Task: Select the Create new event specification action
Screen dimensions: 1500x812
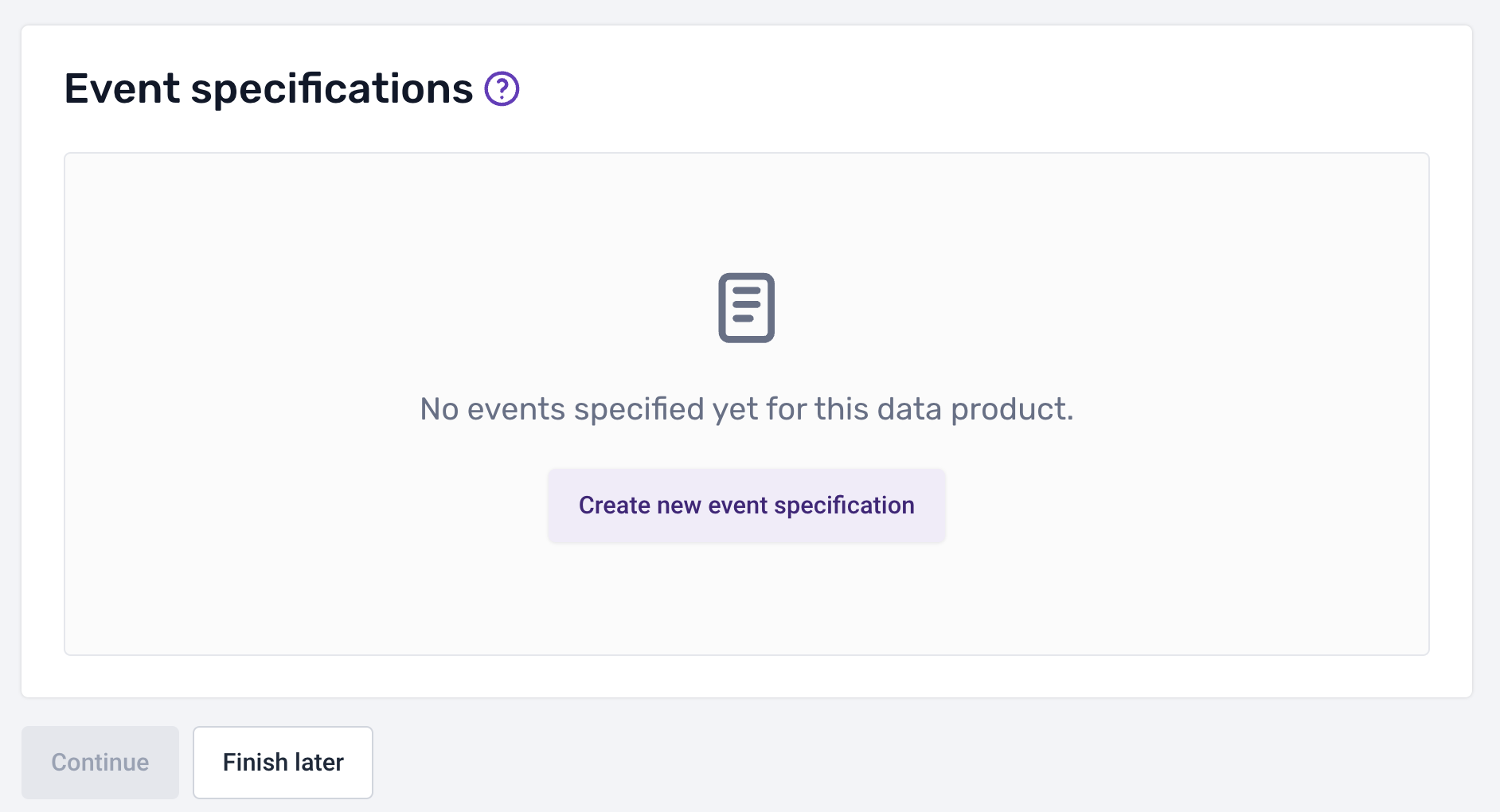Action: coord(746,505)
